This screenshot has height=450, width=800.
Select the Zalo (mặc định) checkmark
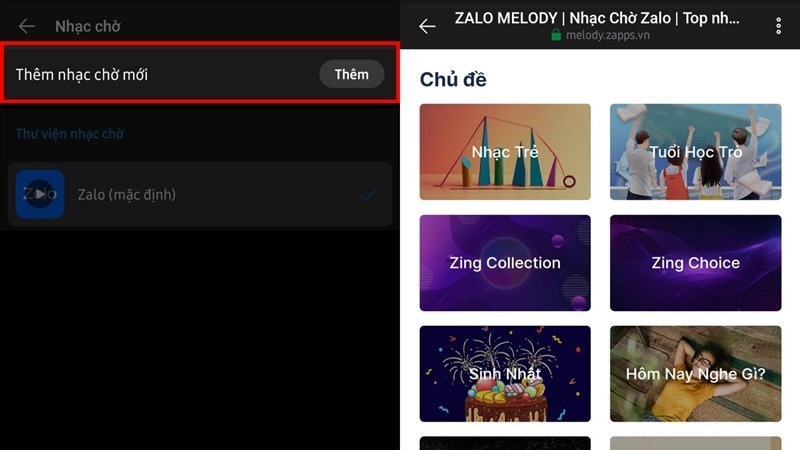pyautogui.click(x=369, y=194)
